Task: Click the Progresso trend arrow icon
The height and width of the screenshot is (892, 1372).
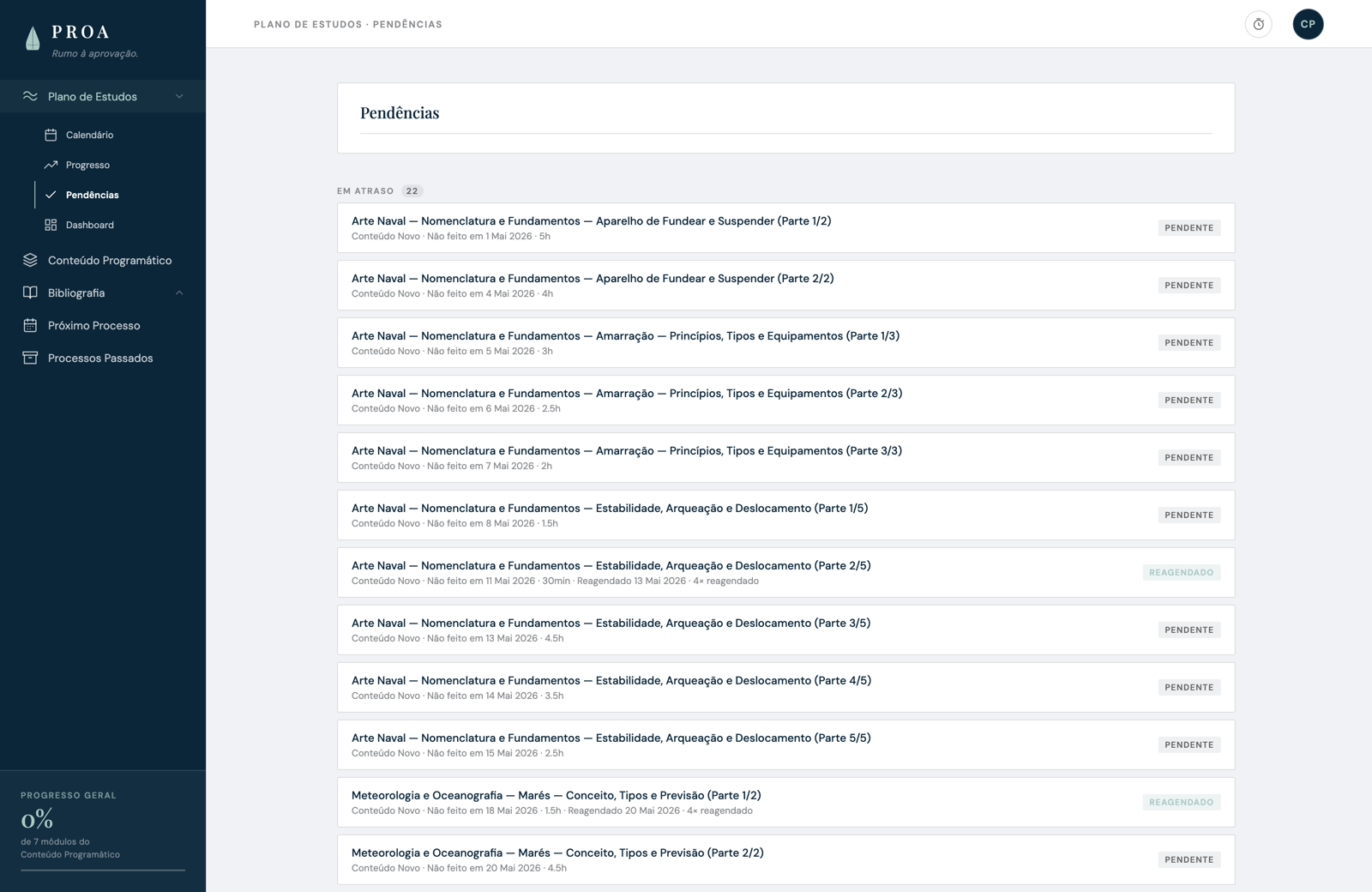Action: 51,165
